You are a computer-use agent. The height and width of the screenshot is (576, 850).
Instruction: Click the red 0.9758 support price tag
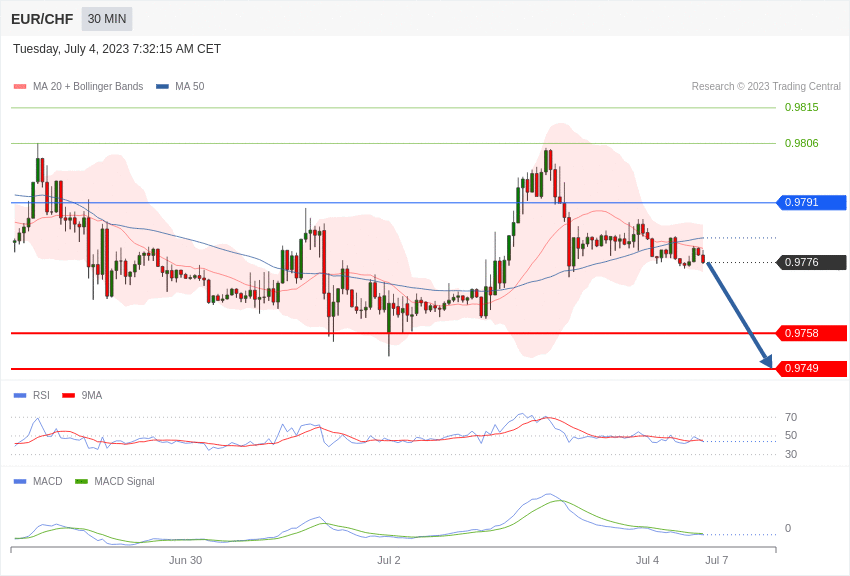pyautogui.click(x=812, y=333)
